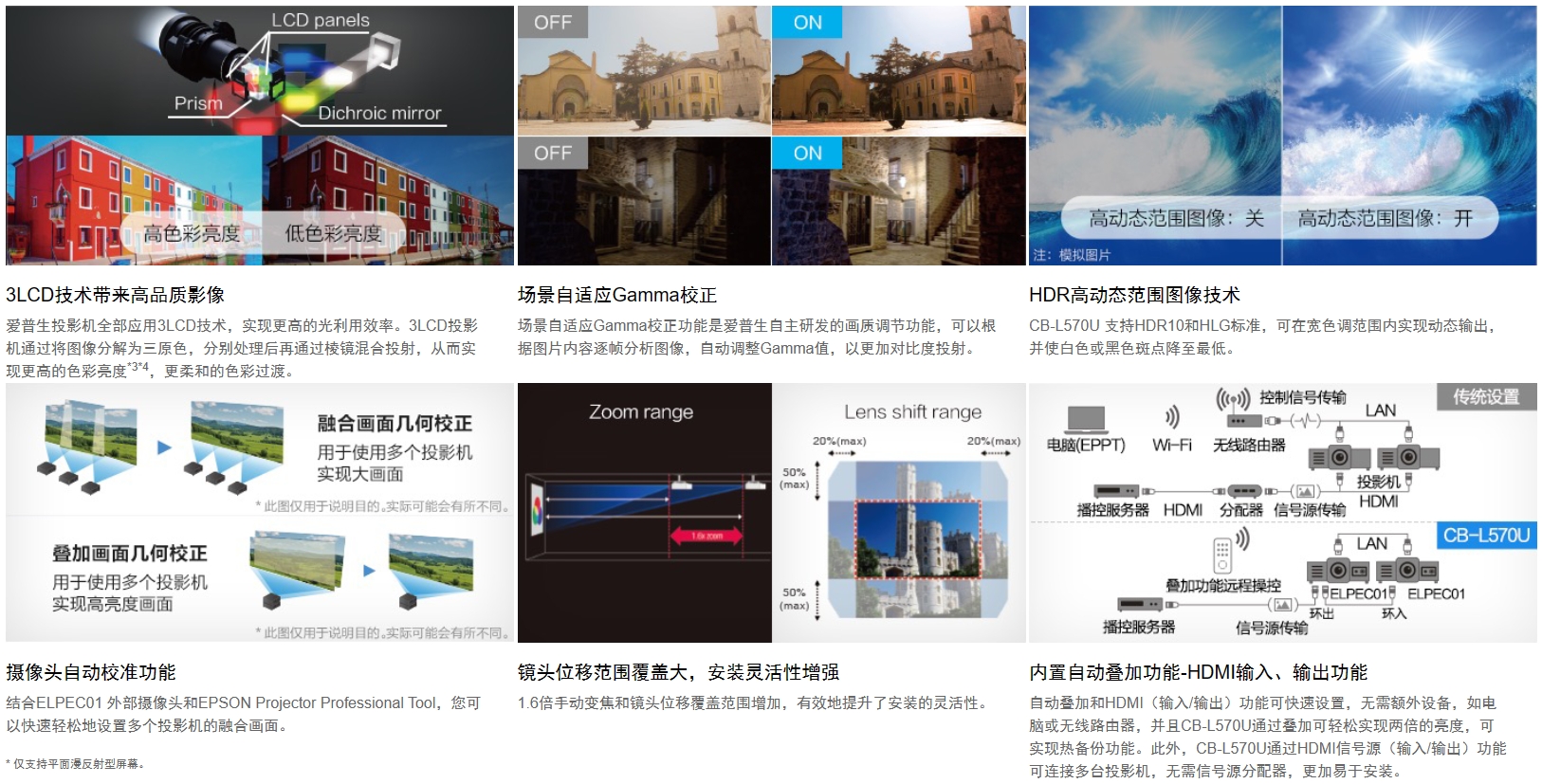1542x784 pixels.
Task: Click the 分配器 splitter device icon
Action: [1244, 491]
